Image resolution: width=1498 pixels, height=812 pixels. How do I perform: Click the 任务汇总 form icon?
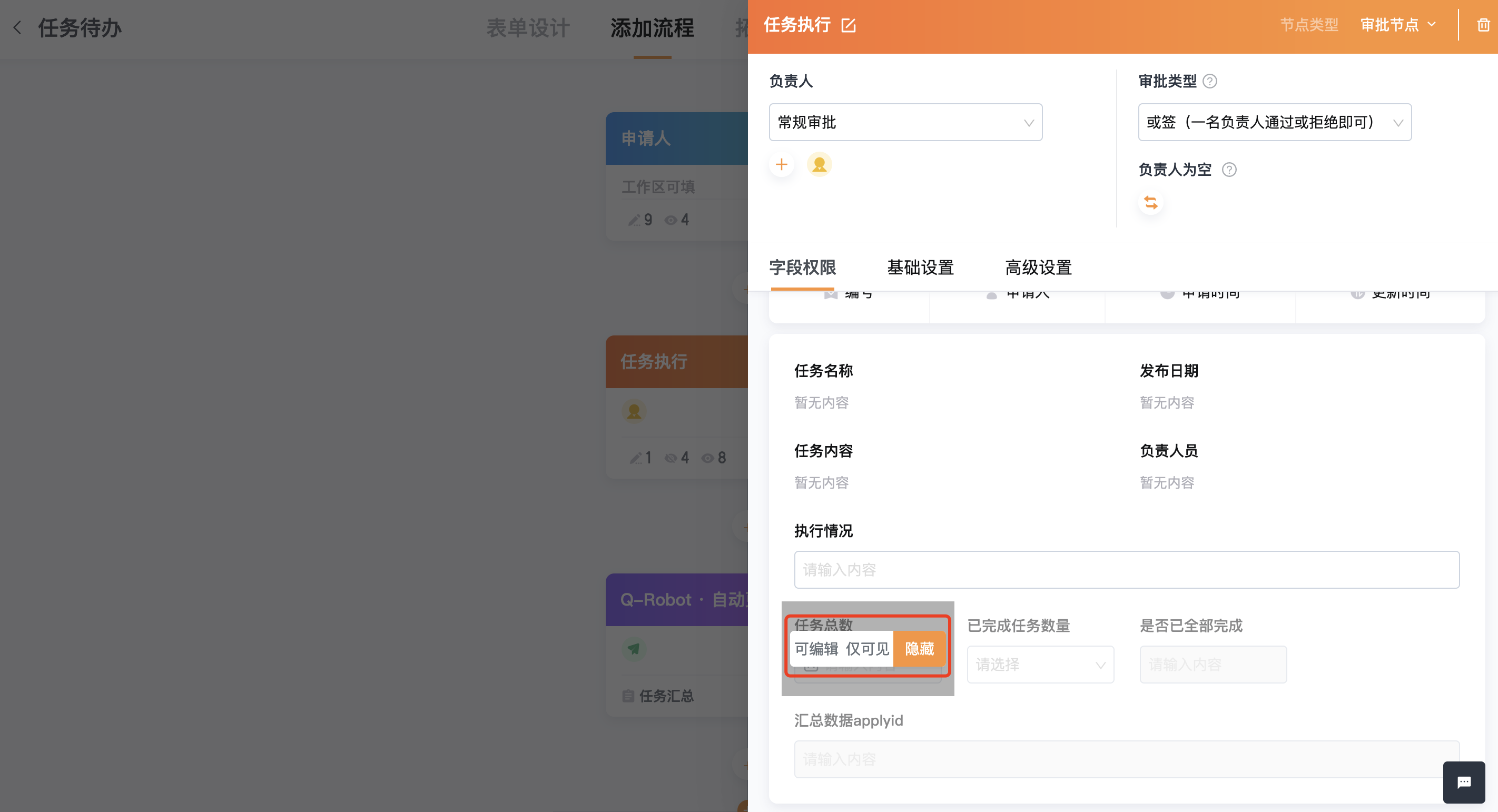point(628,696)
